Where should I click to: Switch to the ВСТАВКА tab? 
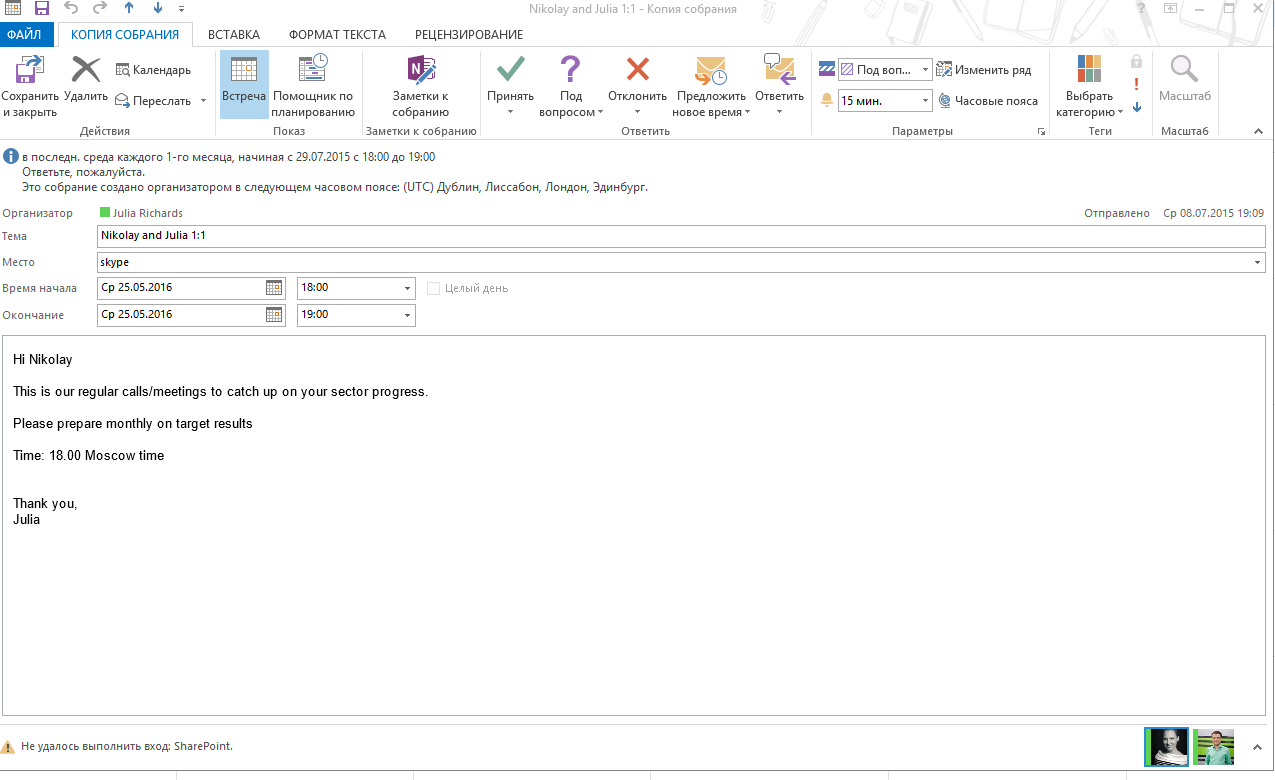point(234,34)
